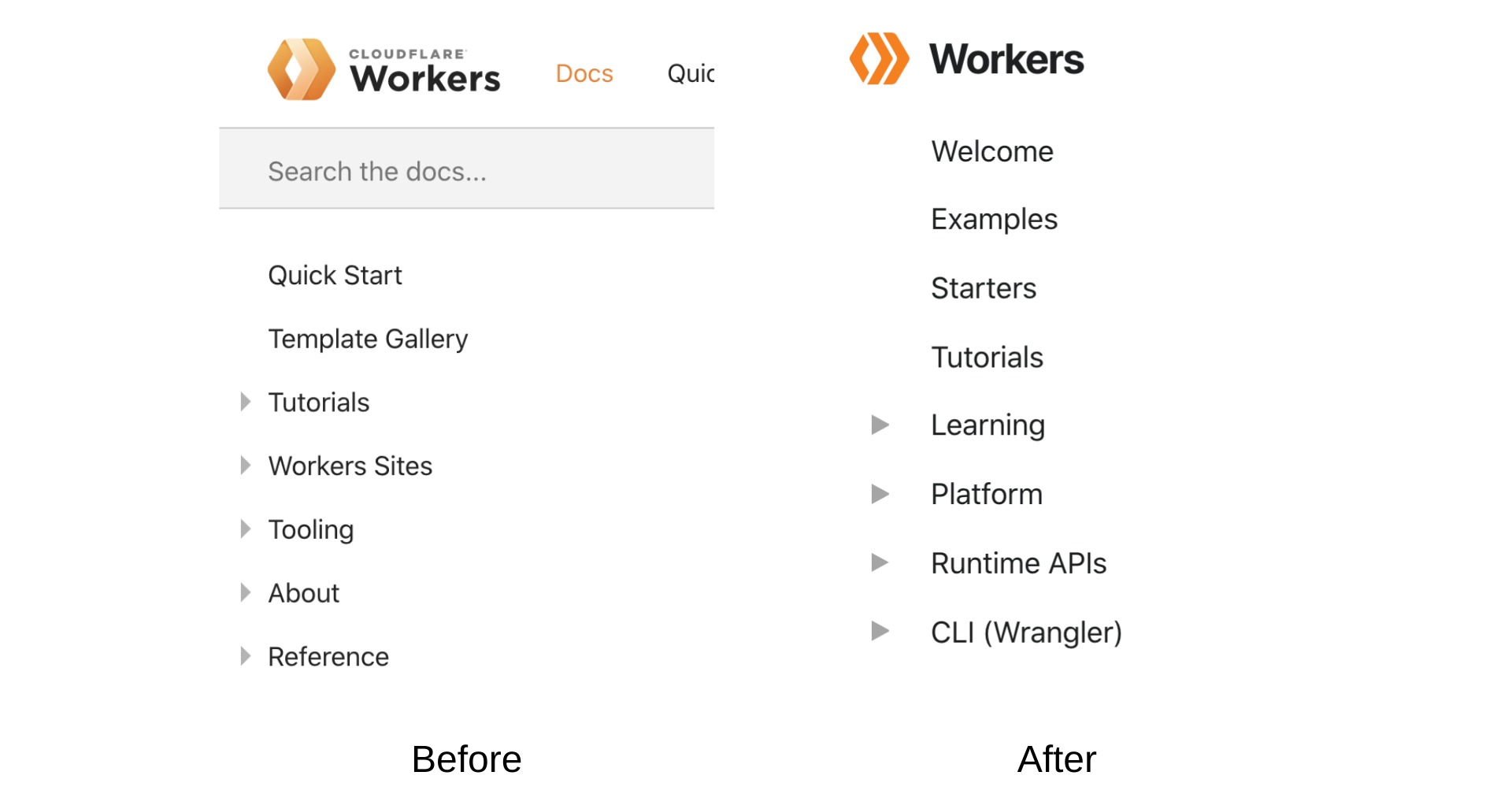Expand the Reference section arrow
1512x794 pixels.
[x=246, y=656]
